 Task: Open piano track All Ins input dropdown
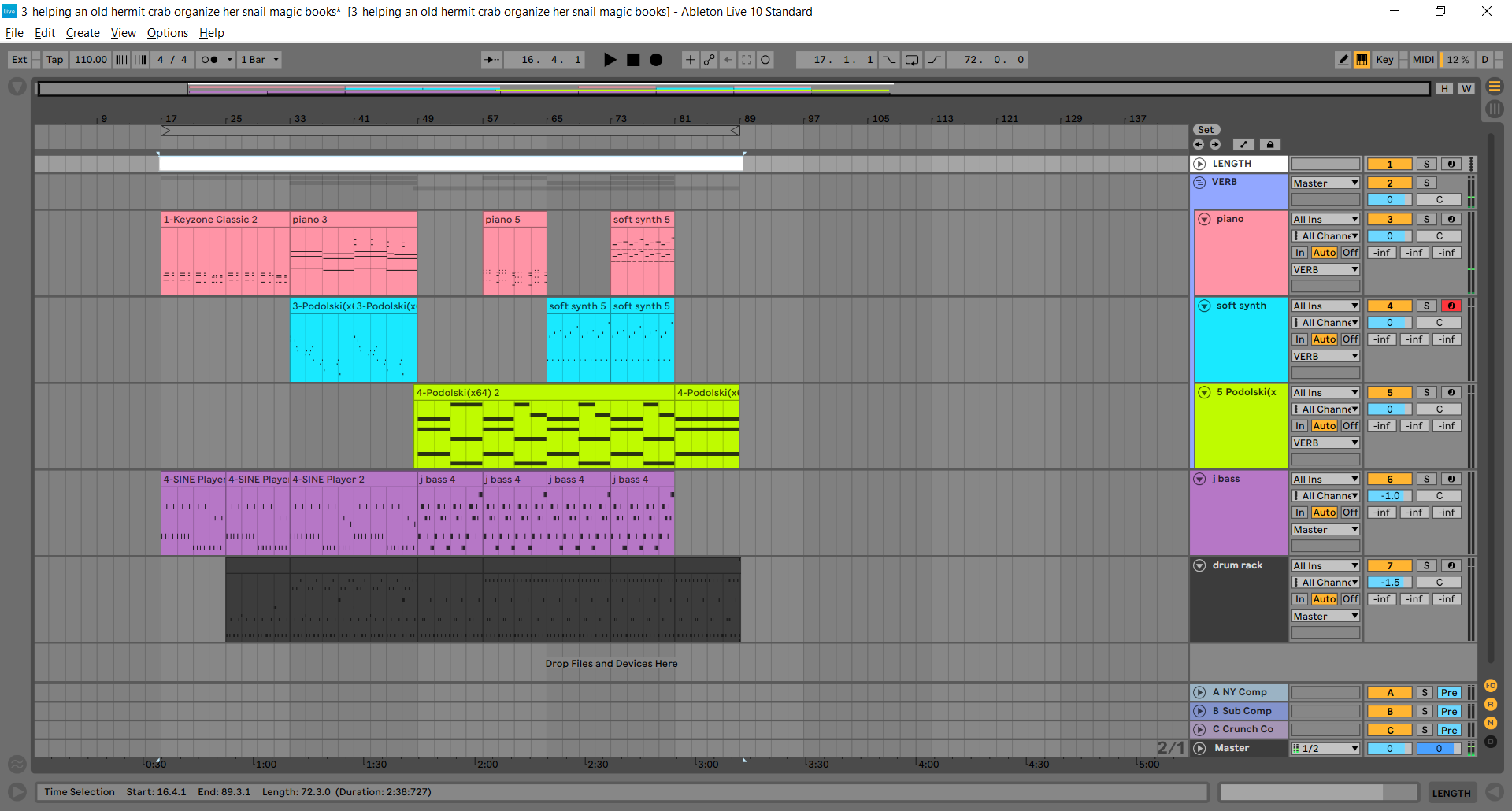[x=1325, y=220]
